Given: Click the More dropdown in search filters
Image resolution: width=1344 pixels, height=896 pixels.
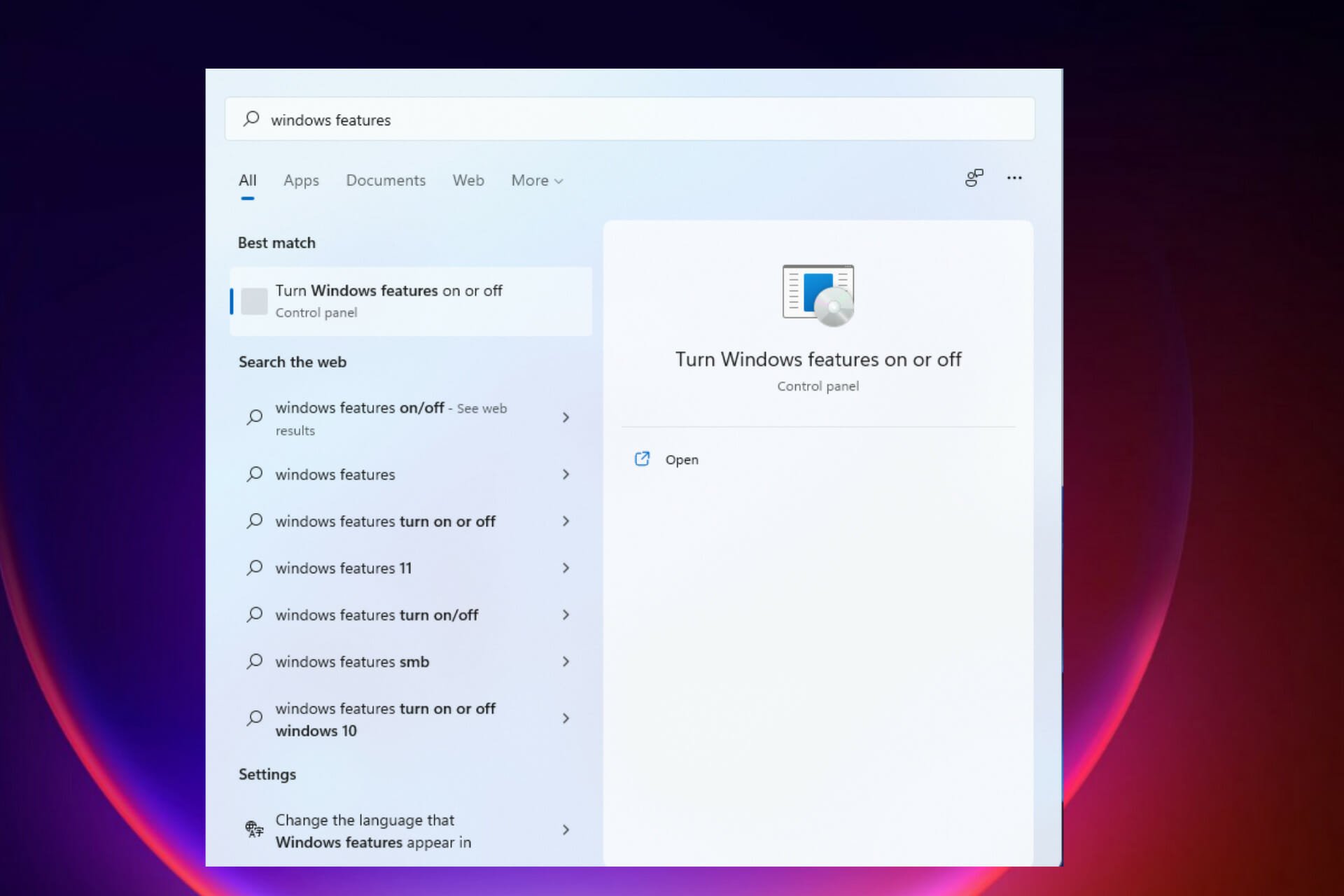Looking at the screenshot, I should click(537, 180).
